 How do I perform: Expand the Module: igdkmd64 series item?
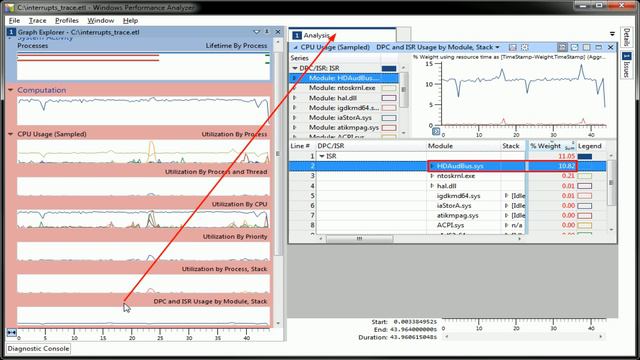(x=295, y=108)
